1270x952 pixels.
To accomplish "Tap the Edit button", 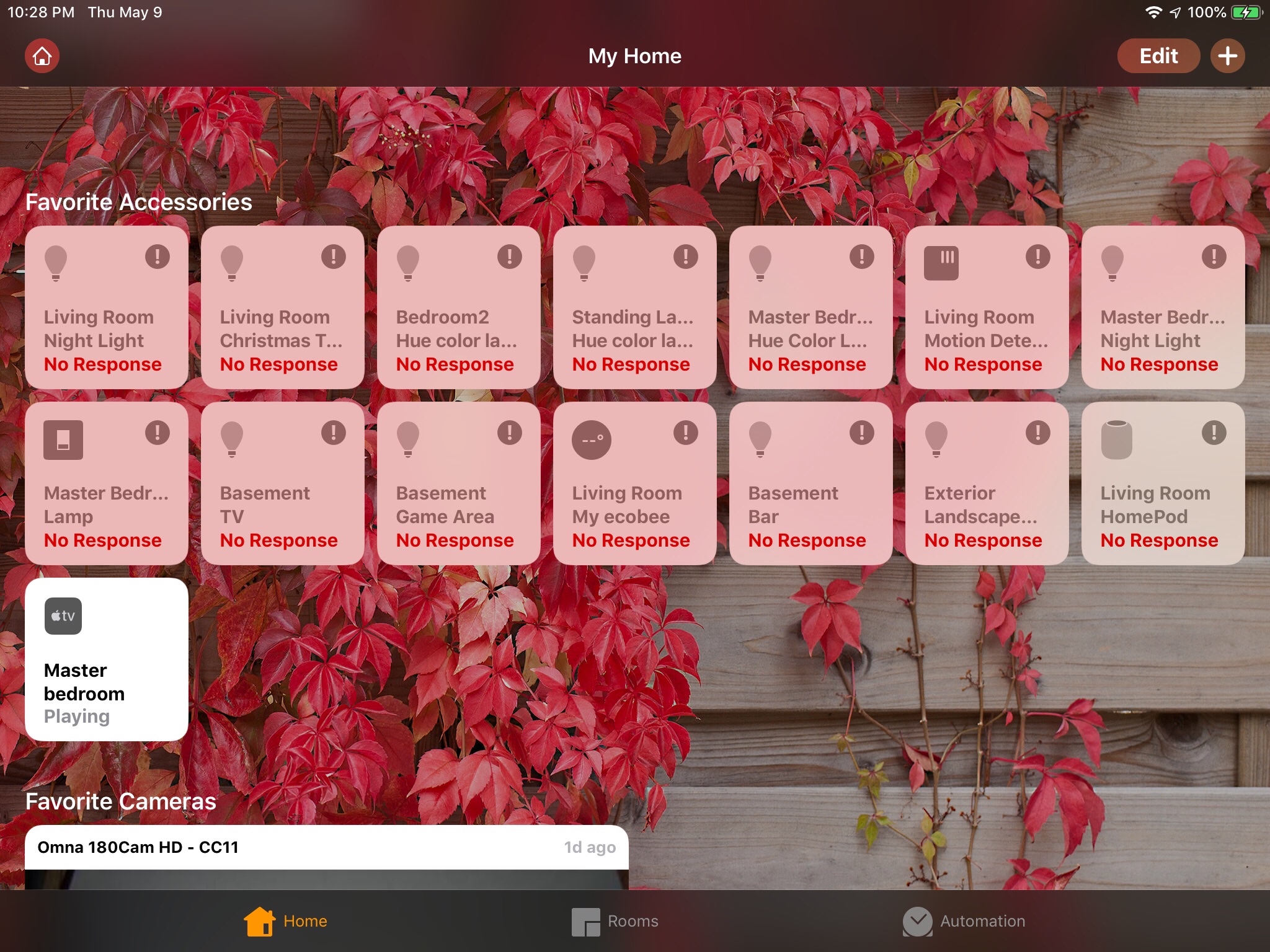I will coord(1158,56).
